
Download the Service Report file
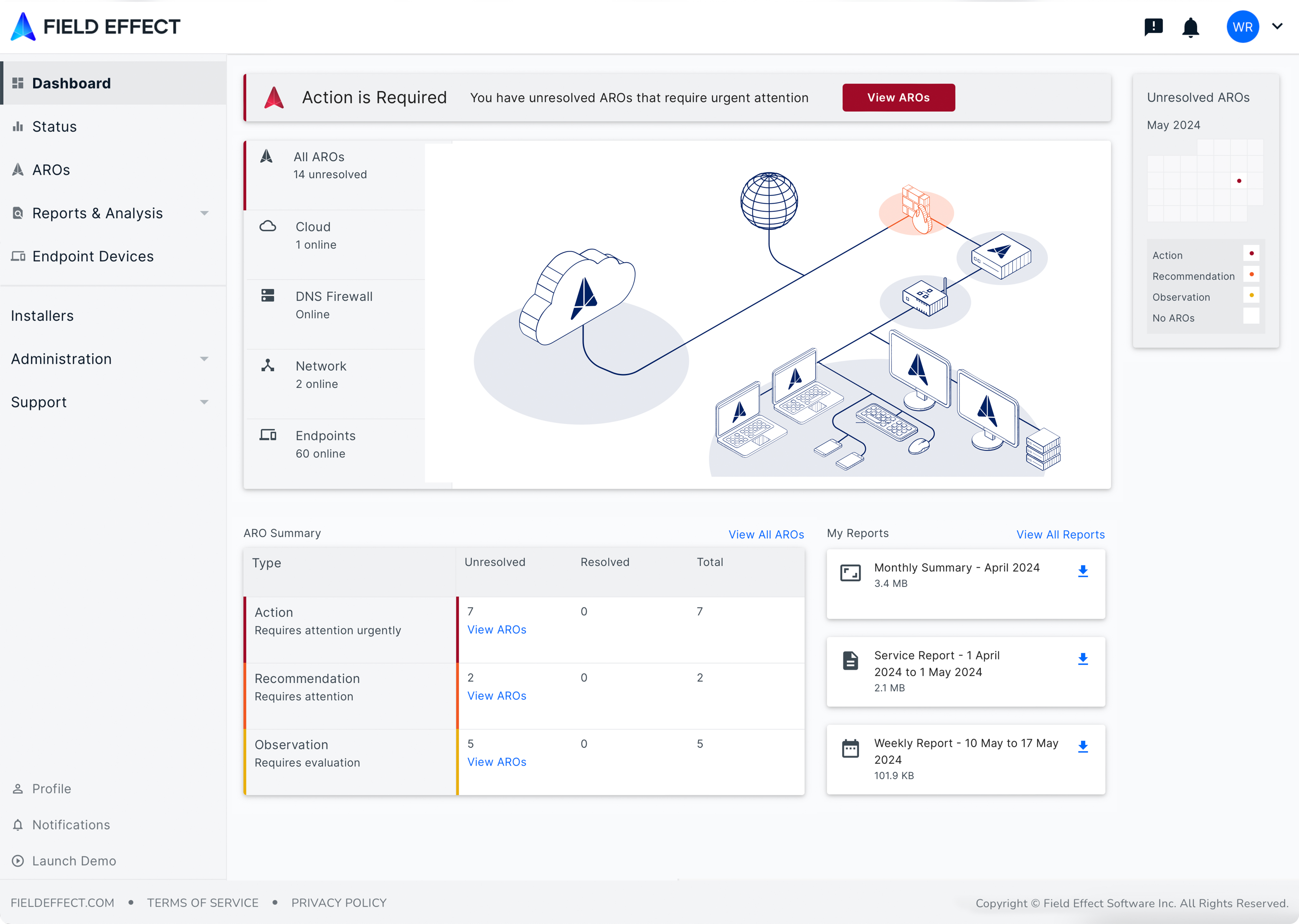(1083, 659)
